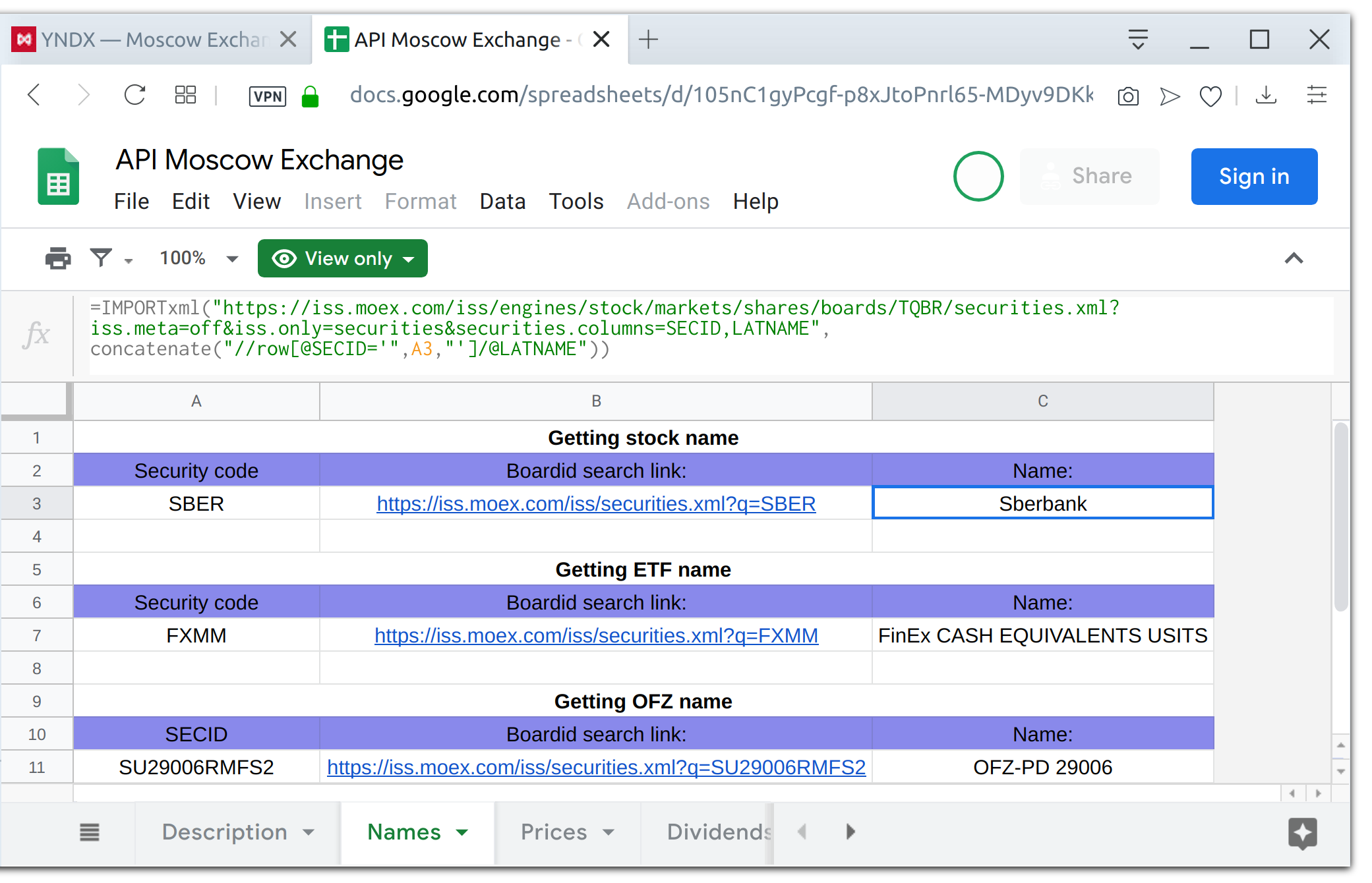
Task: Click the blue Sign in button
Action: pos(1253,177)
